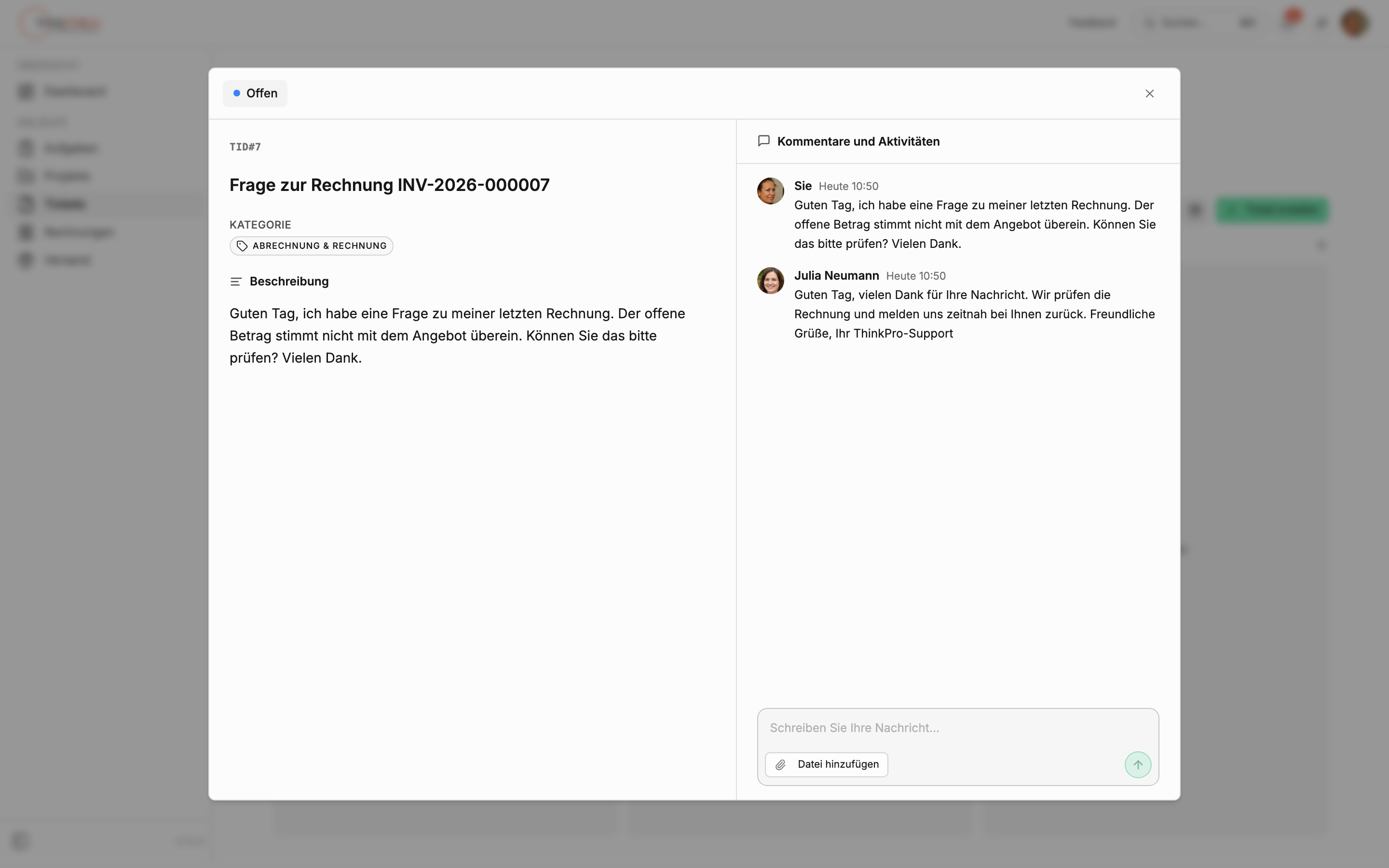This screenshot has height=868, width=1389.
Task: Click the Beschreibung section label
Action: tap(289, 281)
